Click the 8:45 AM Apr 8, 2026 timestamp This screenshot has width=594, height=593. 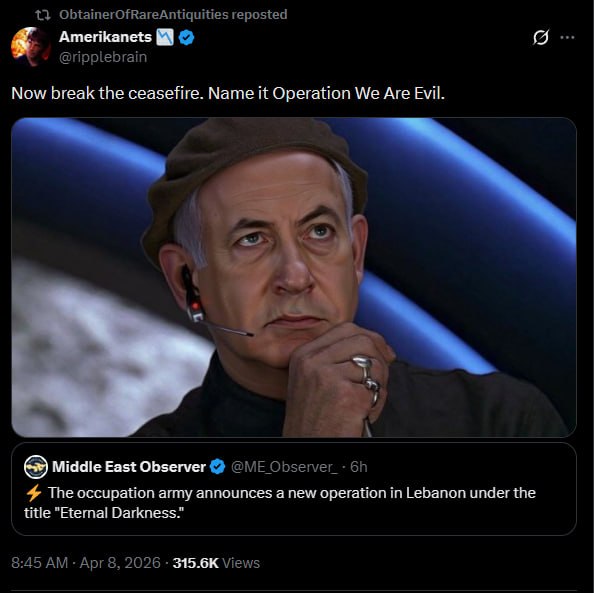click(x=86, y=563)
